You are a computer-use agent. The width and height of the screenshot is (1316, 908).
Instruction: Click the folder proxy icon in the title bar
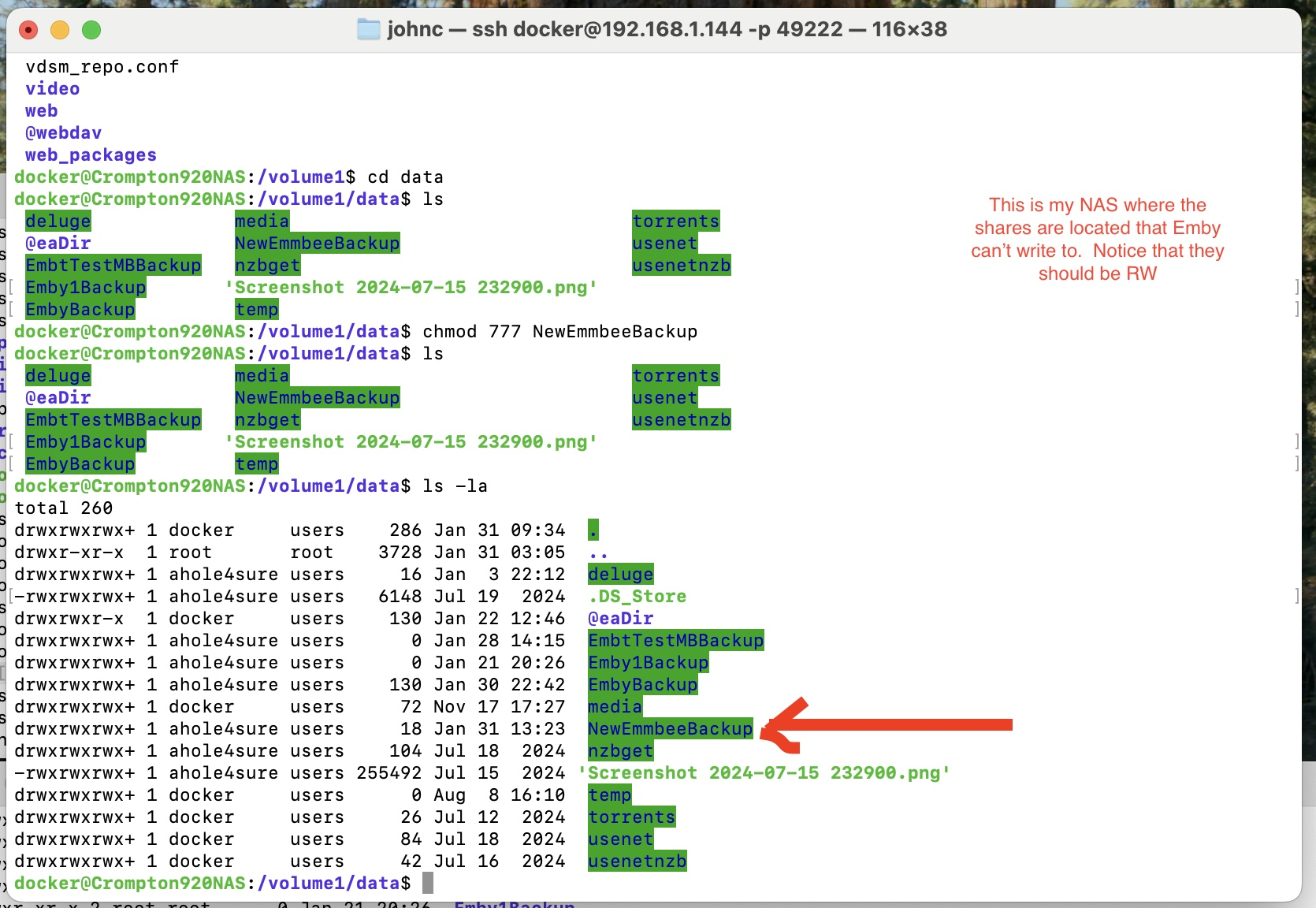pyautogui.click(x=368, y=30)
